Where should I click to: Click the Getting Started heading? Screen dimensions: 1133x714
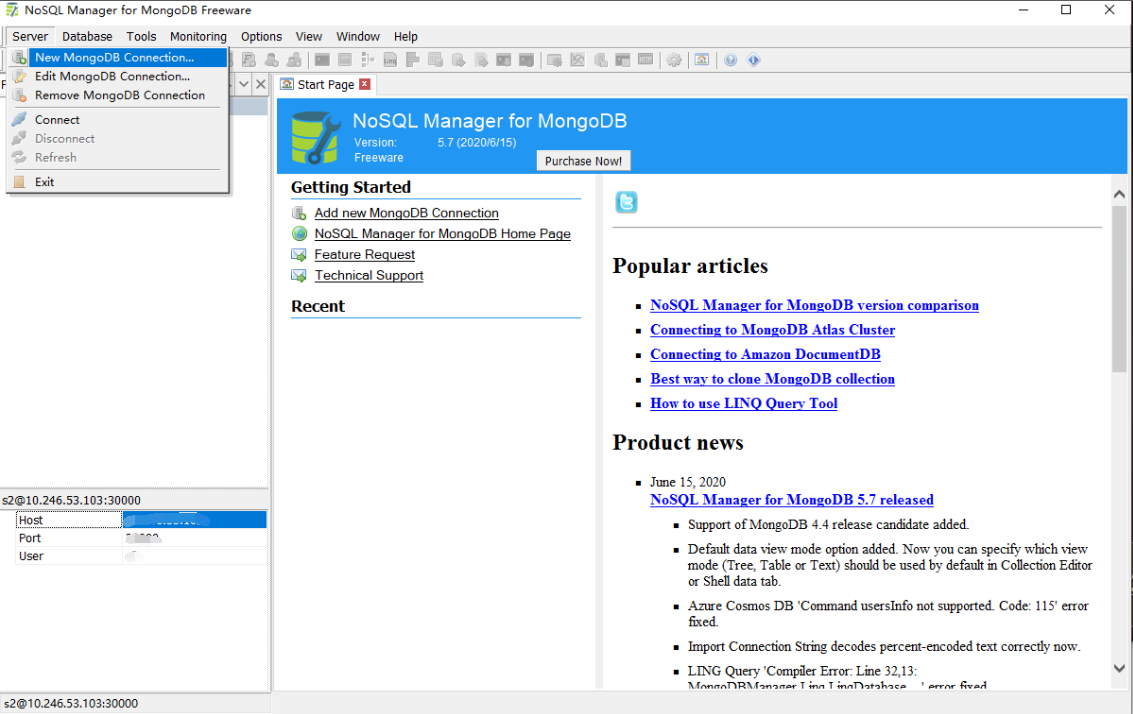tap(350, 187)
